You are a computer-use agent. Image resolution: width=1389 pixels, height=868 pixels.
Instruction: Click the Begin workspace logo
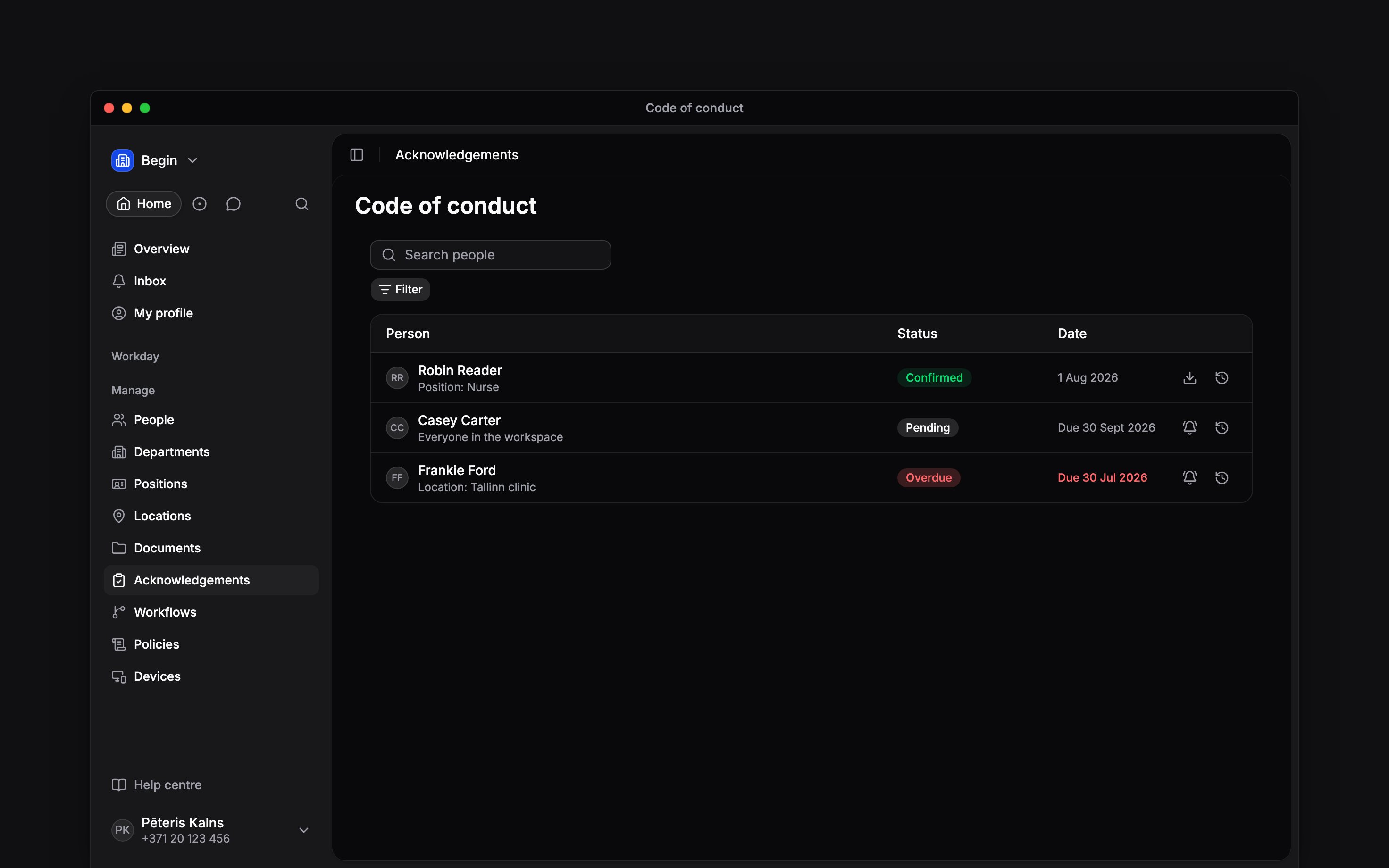[x=122, y=160]
